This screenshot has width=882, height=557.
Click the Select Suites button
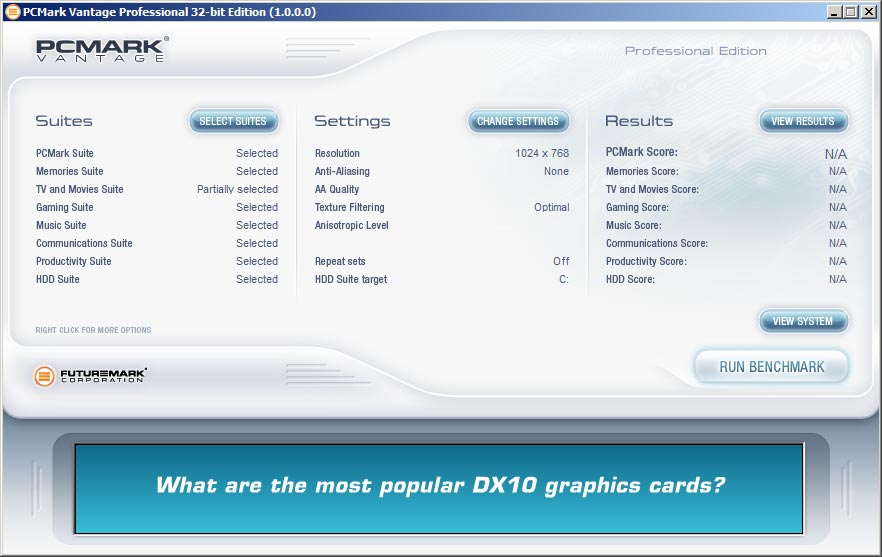[233, 121]
